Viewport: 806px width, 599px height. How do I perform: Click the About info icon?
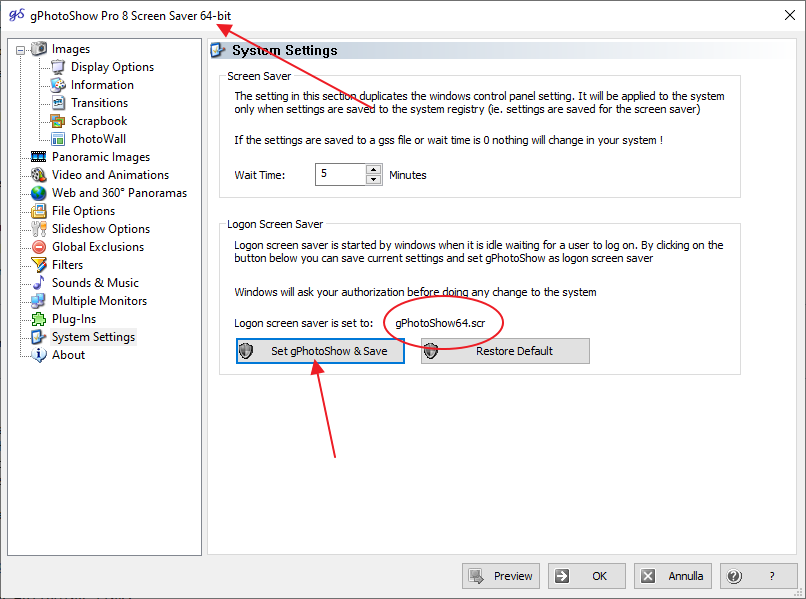pos(39,355)
